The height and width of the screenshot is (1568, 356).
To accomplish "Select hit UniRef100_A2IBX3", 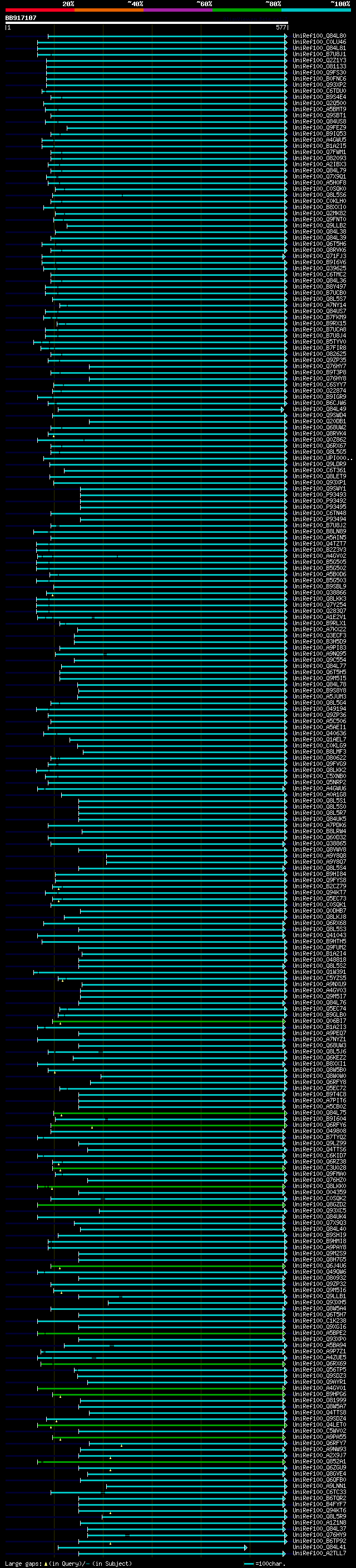I will 319,164.
